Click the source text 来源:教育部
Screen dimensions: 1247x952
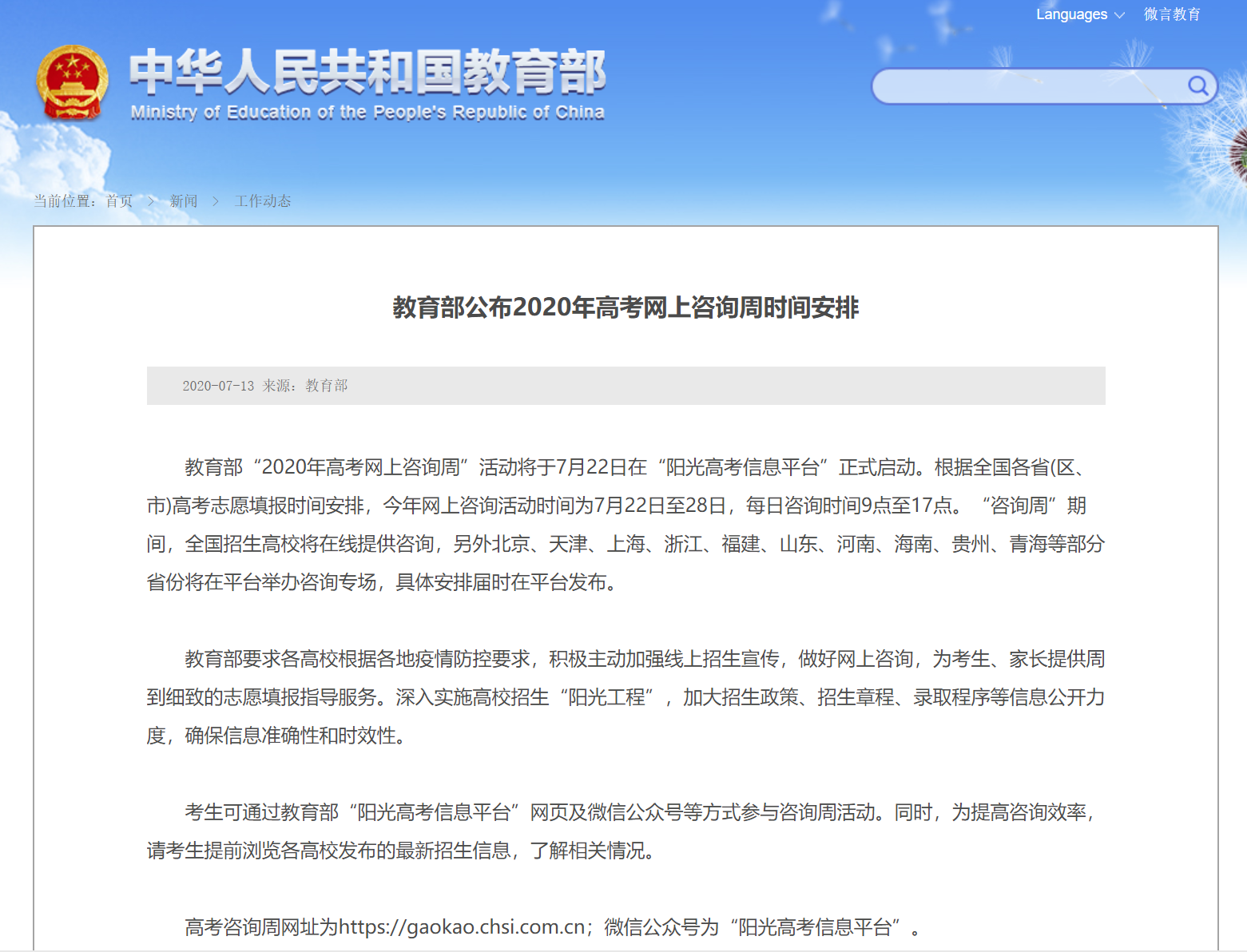[x=305, y=386]
